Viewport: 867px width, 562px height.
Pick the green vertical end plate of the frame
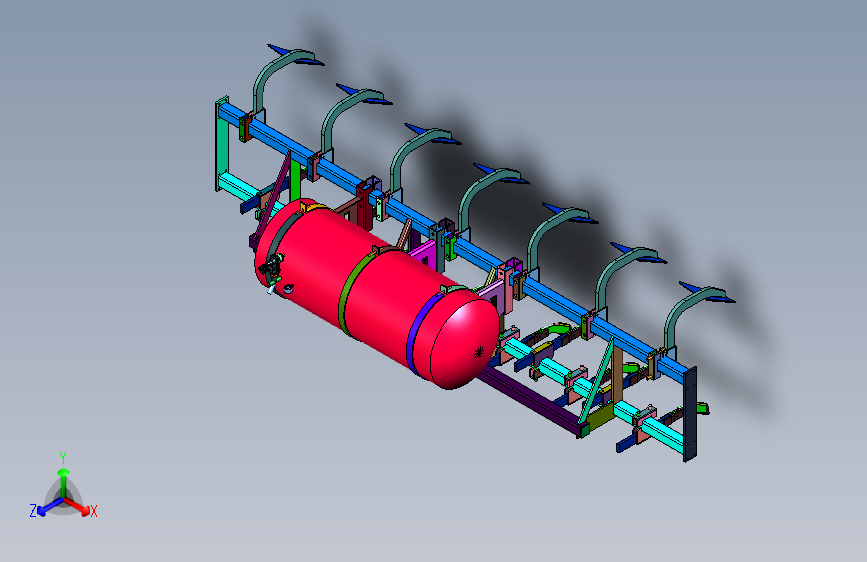[x=222, y=144]
